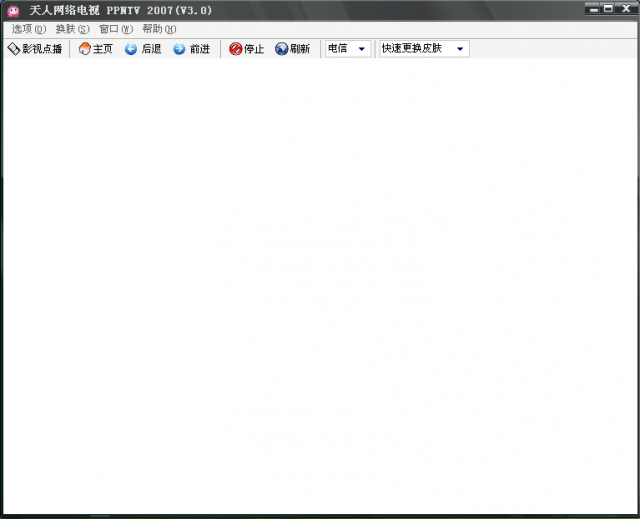Click the pink app icon in title bar

pos(13,10)
